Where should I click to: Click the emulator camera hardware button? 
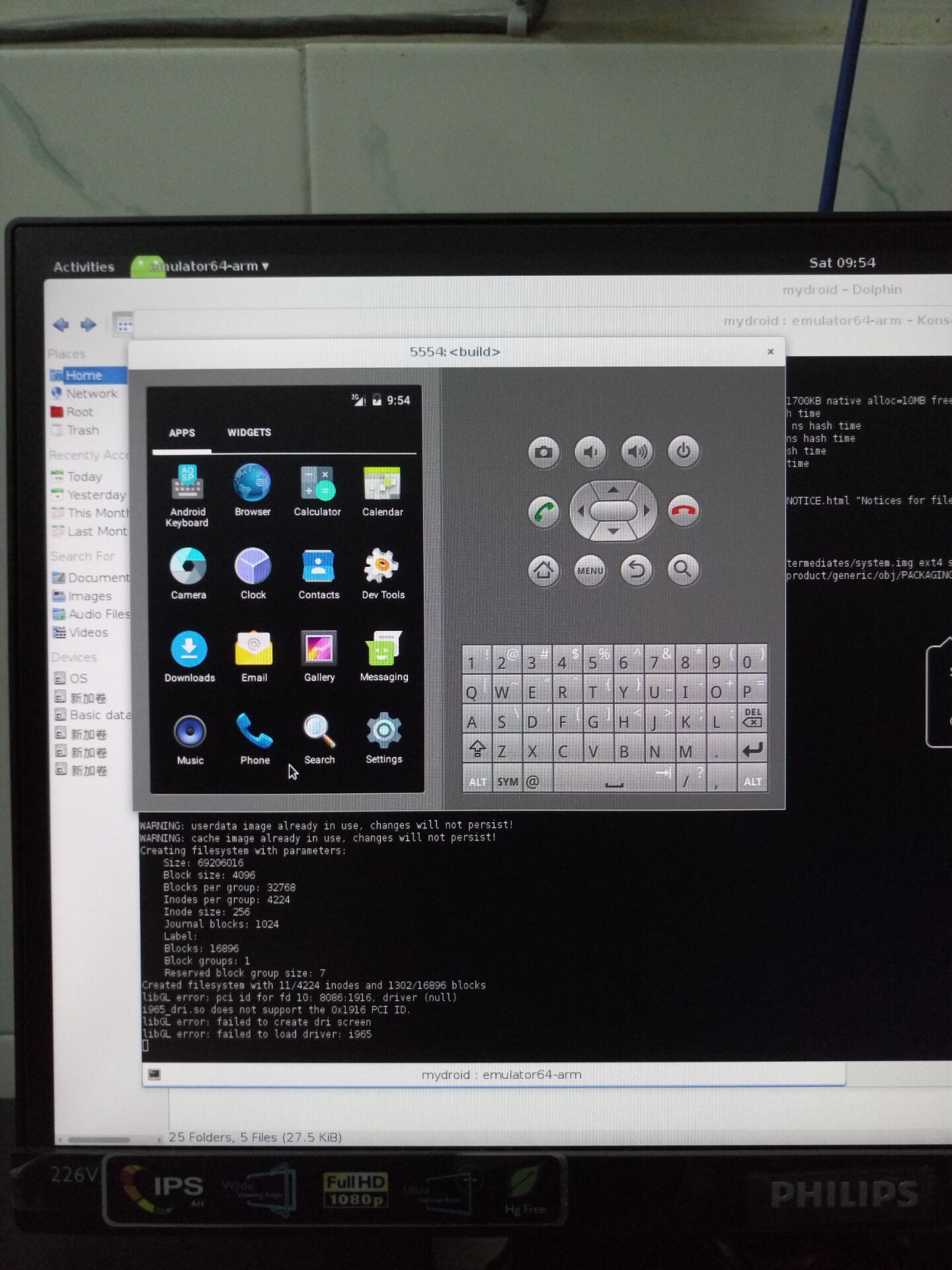coord(543,452)
